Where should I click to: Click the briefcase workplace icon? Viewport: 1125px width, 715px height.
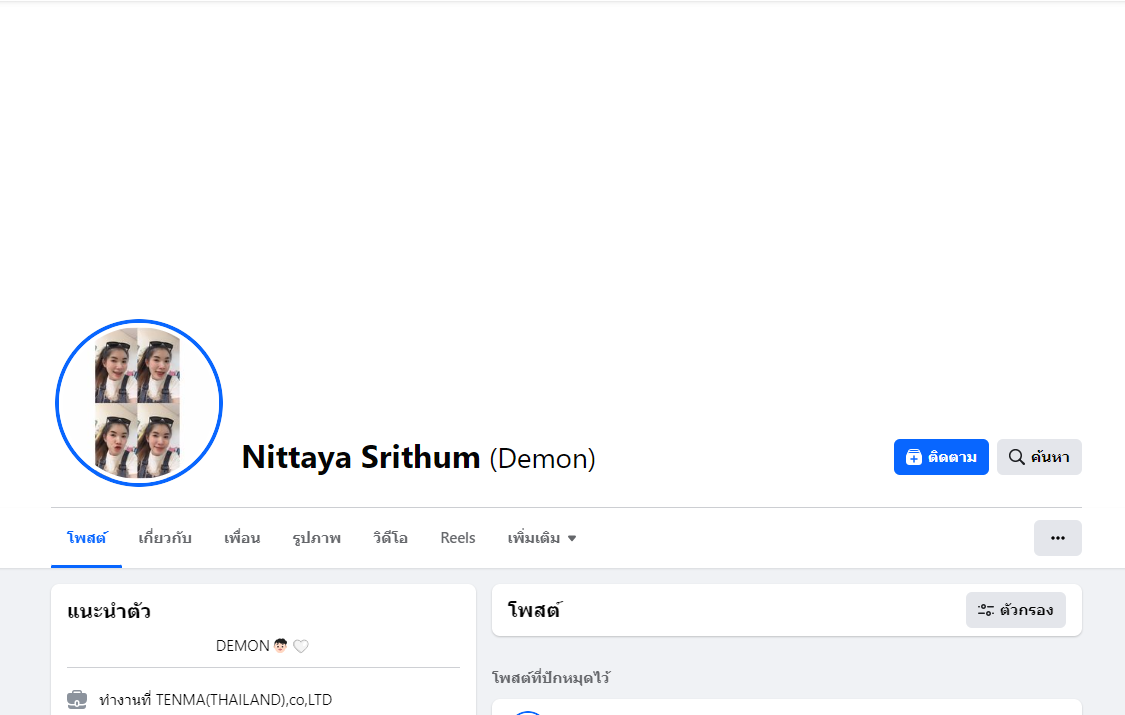point(77,699)
